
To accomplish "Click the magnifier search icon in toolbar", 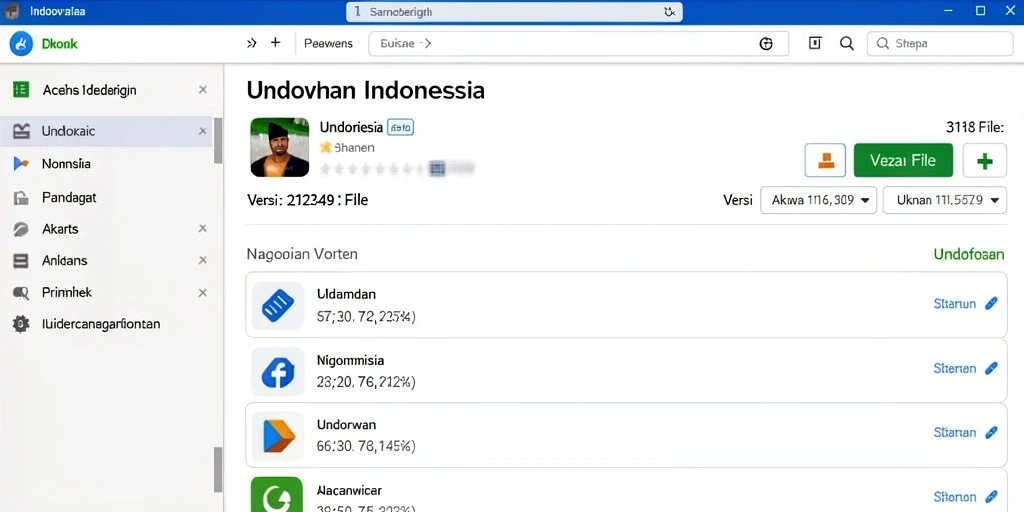I will tap(847, 43).
